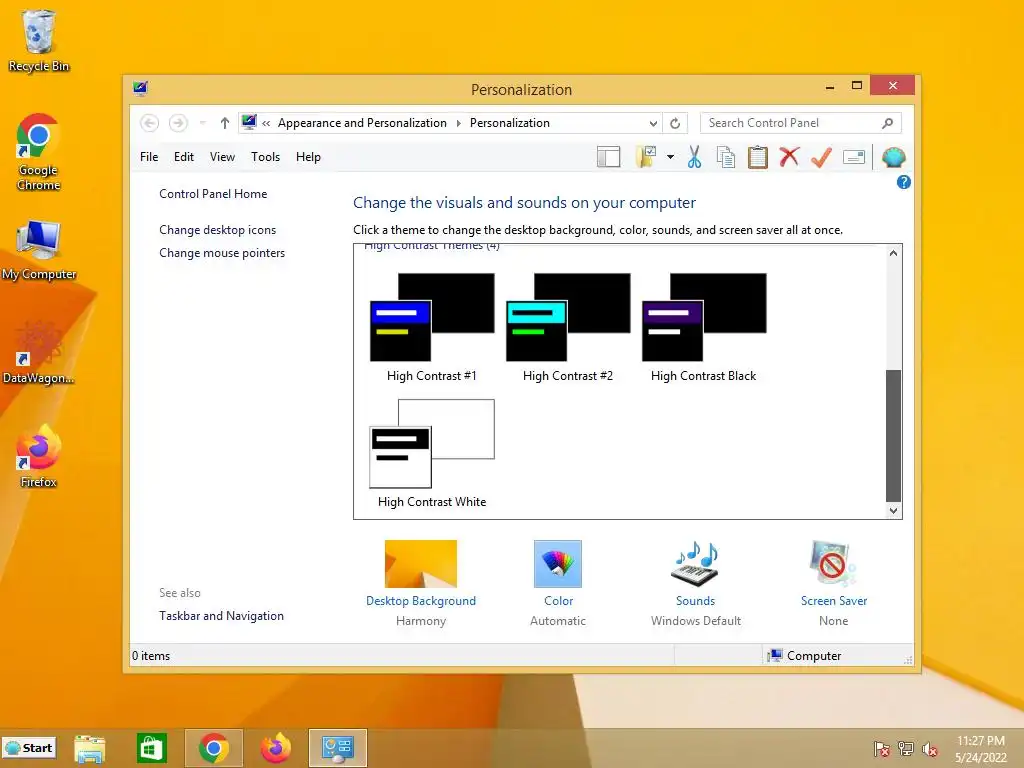Click the network tray icon

click(x=905, y=749)
